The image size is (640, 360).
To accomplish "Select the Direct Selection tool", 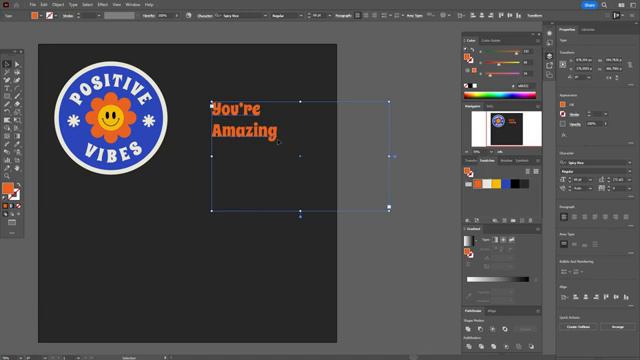I will tap(17, 64).
